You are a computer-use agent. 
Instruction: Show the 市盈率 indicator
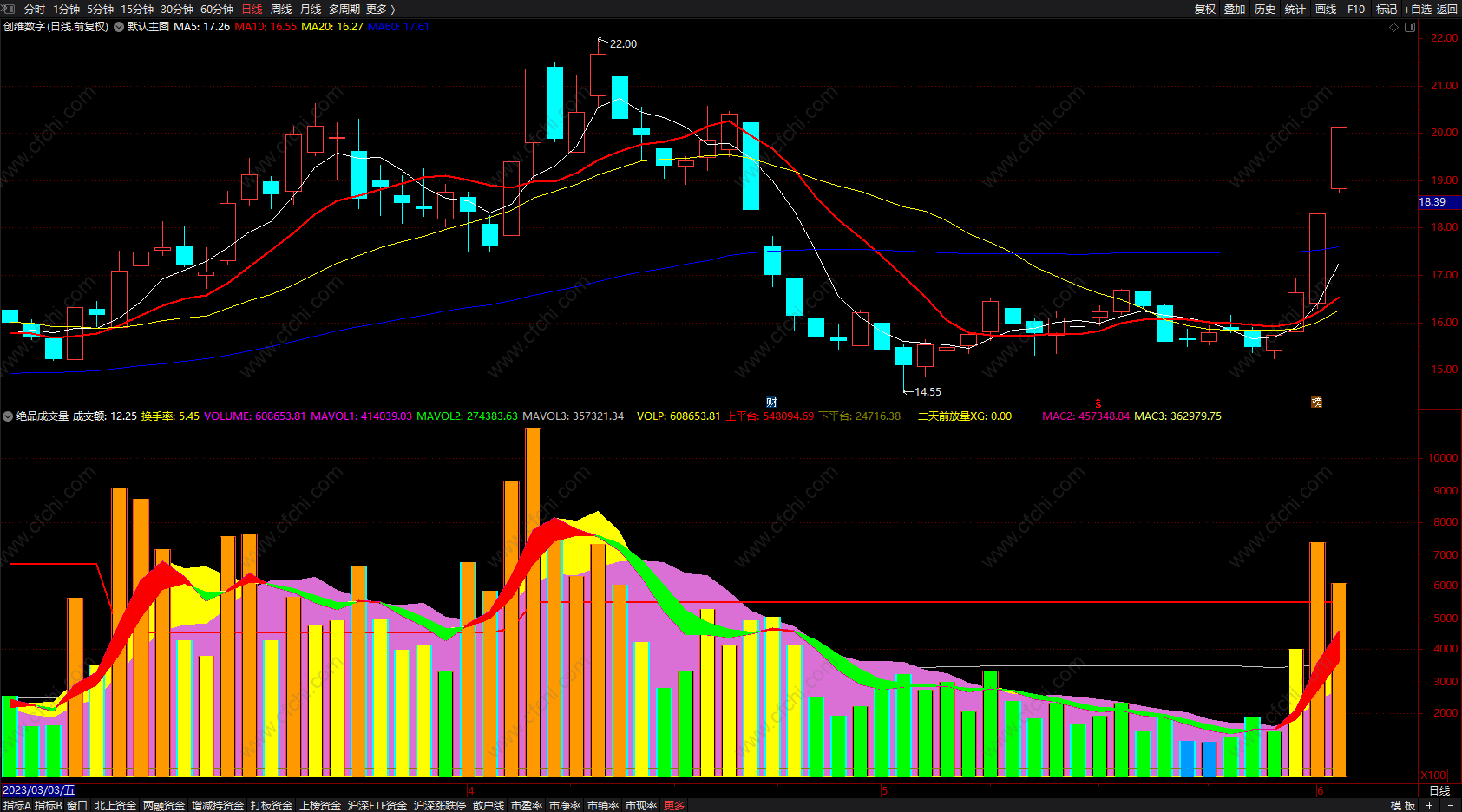(527, 805)
